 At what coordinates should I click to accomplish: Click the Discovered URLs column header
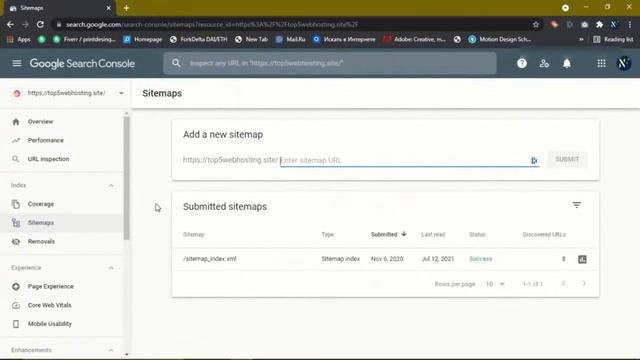pos(544,234)
